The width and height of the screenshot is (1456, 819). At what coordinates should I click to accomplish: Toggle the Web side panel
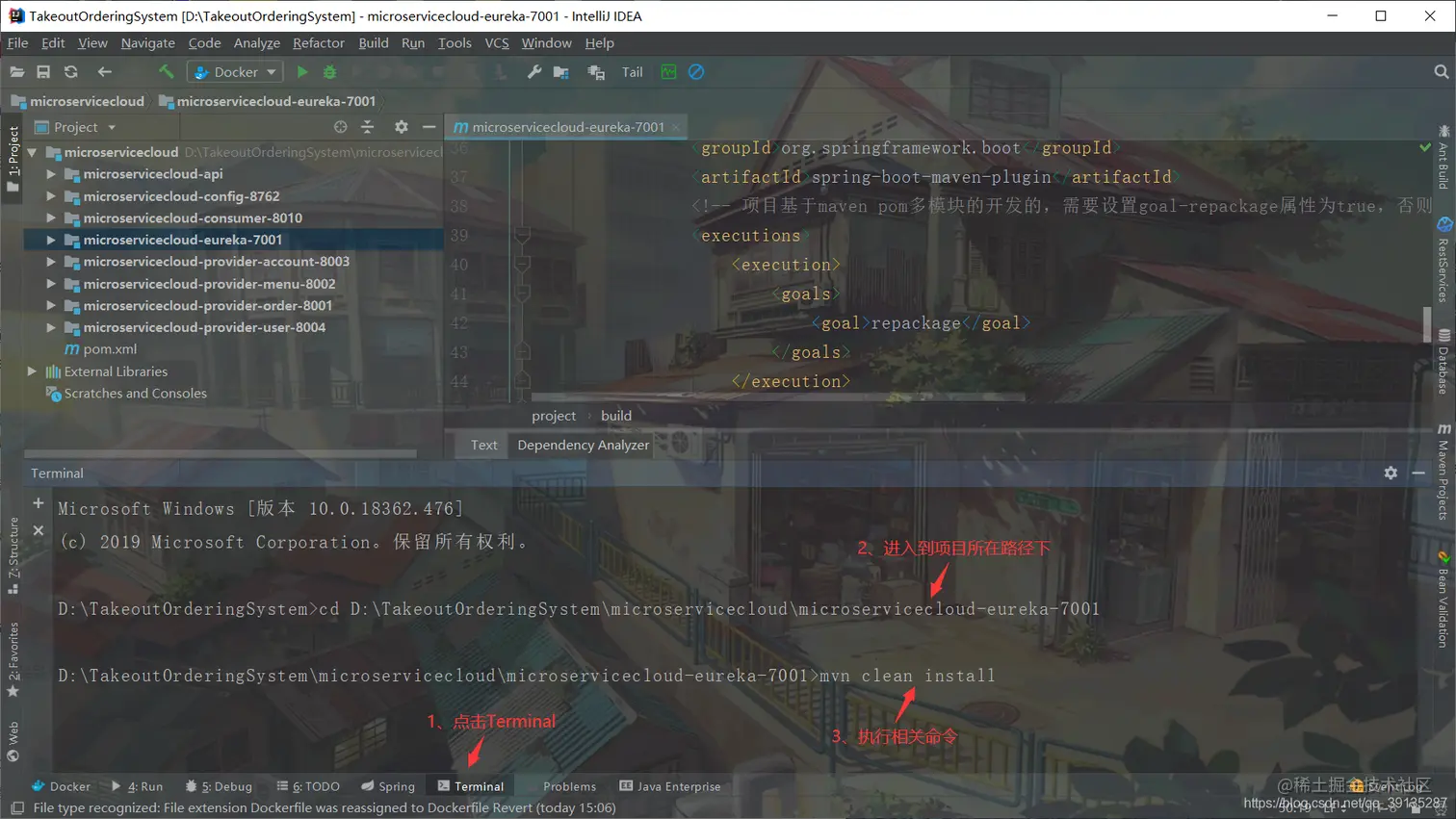(13, 741)
